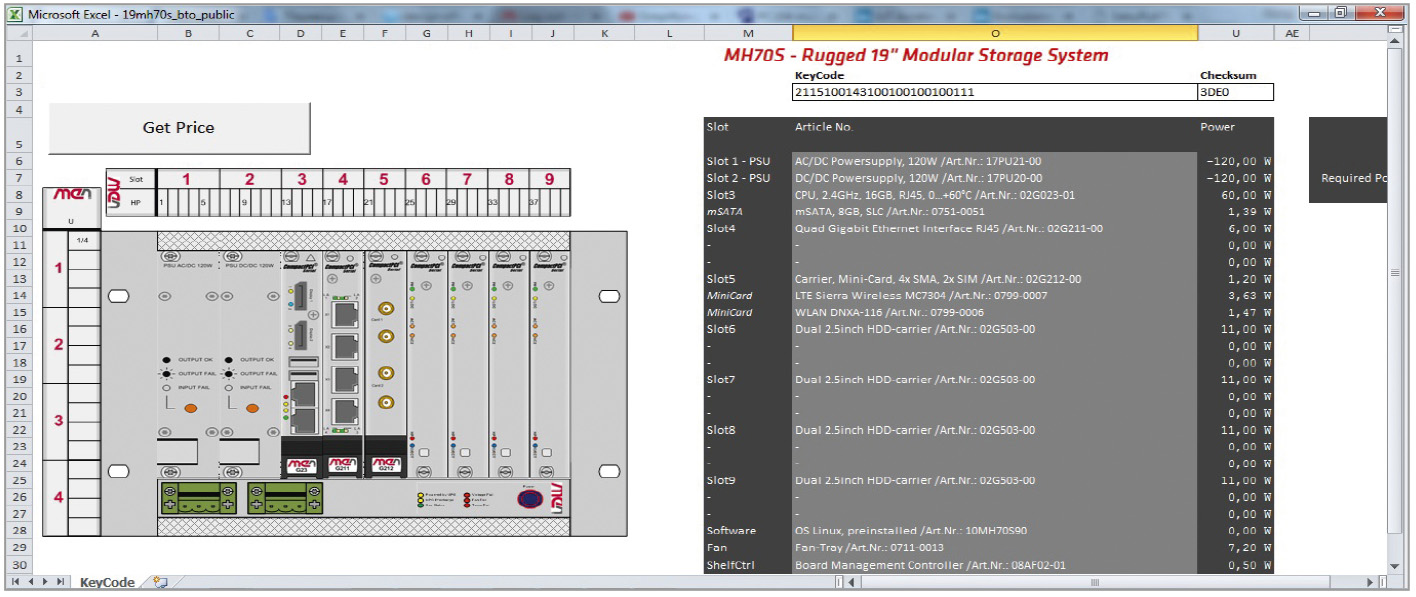Select column O header
Image resolution: width=1416 pixels, height=597 pixels.
(x=995, y=33)
